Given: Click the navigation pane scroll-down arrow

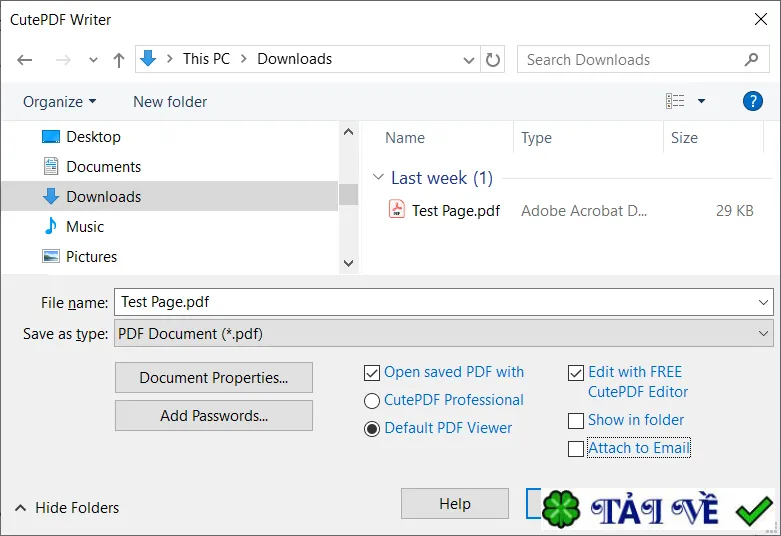Looking at the screenshot, I should [x=349, y=263].
